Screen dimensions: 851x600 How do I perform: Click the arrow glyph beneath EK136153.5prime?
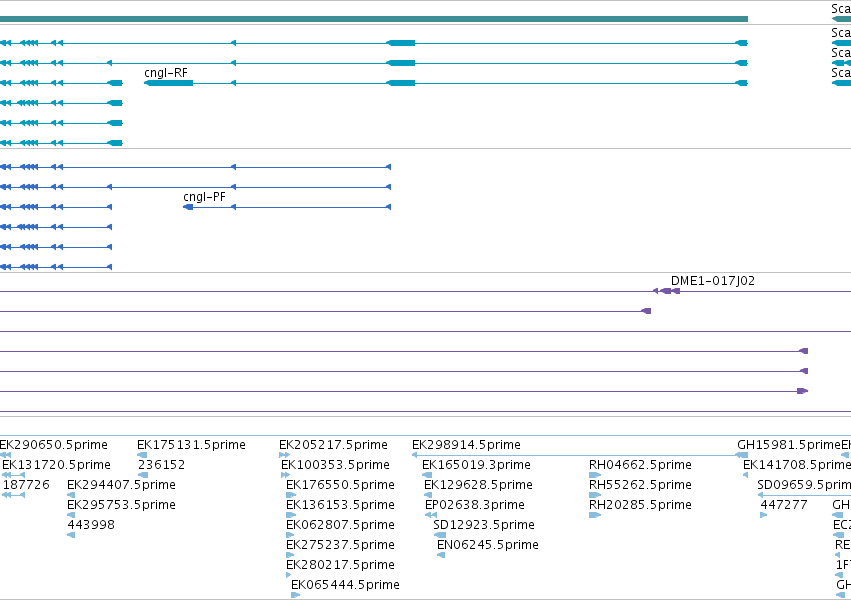(x=291, y=515)
